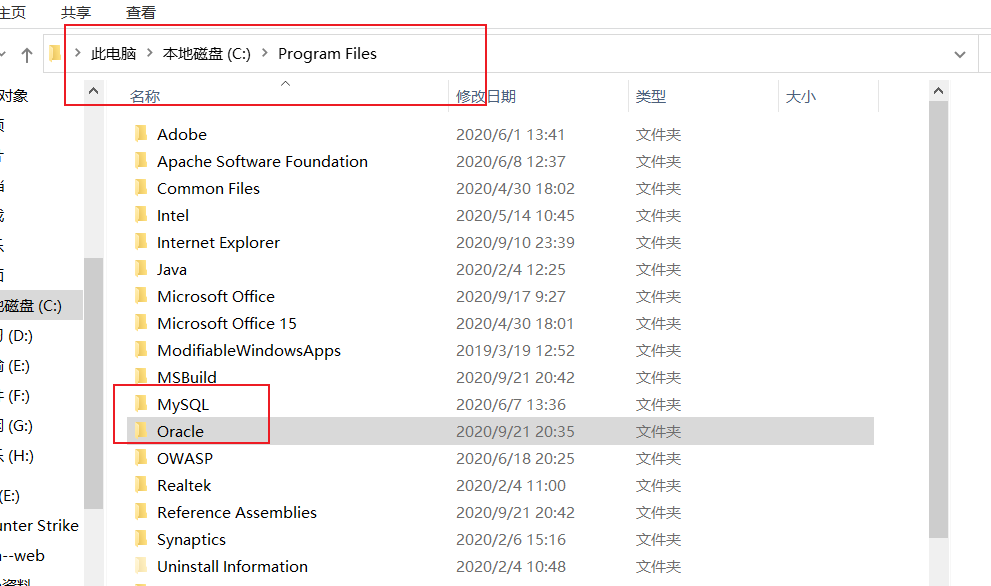991x586 pixels.
Task: Click the Oracle folder icon
Action: point(141,430)
